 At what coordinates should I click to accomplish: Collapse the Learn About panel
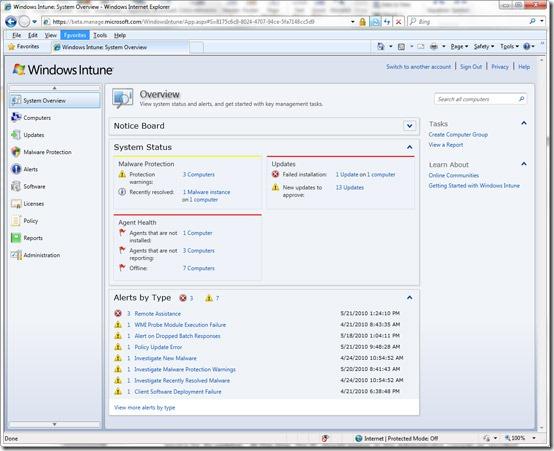[x=524, y=164]
